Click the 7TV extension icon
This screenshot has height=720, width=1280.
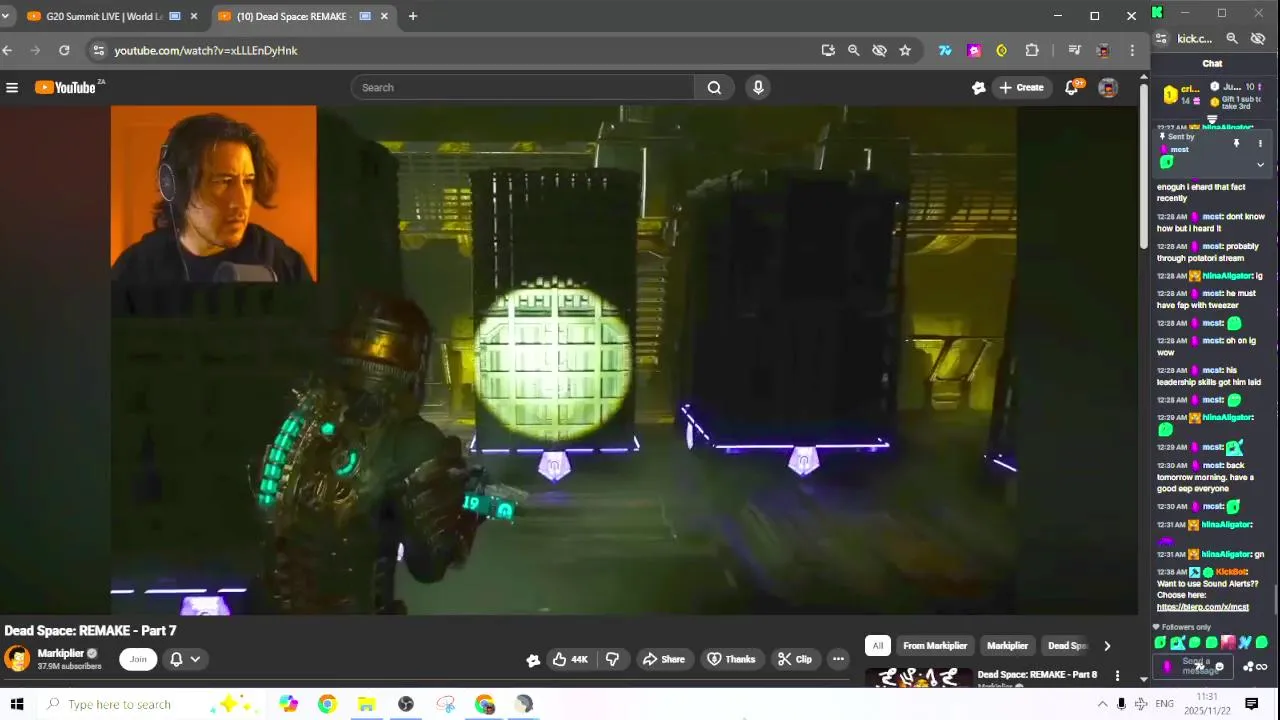click(x=945, y=50)
